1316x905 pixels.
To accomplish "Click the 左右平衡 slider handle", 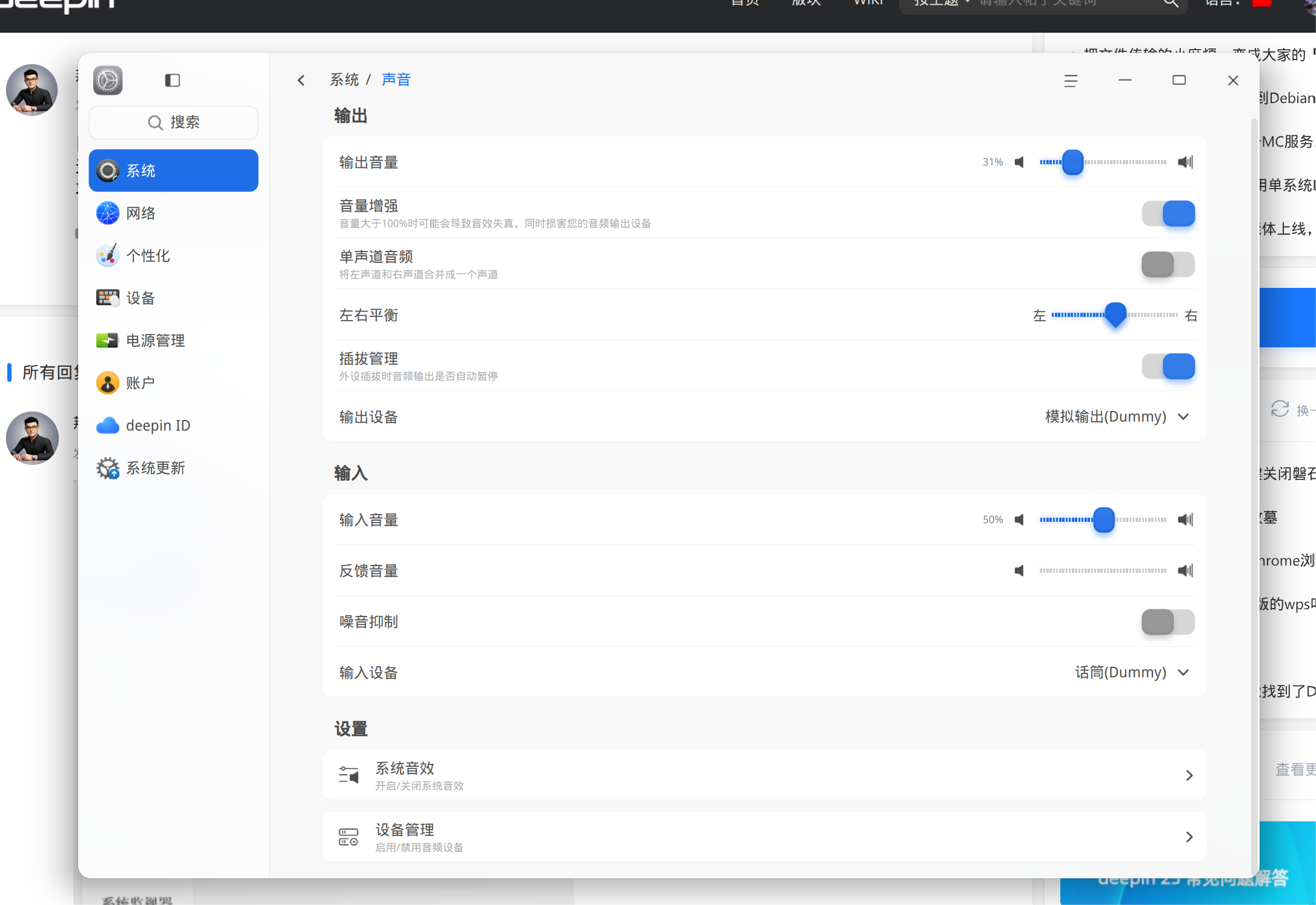I will tap(1115, 315).
